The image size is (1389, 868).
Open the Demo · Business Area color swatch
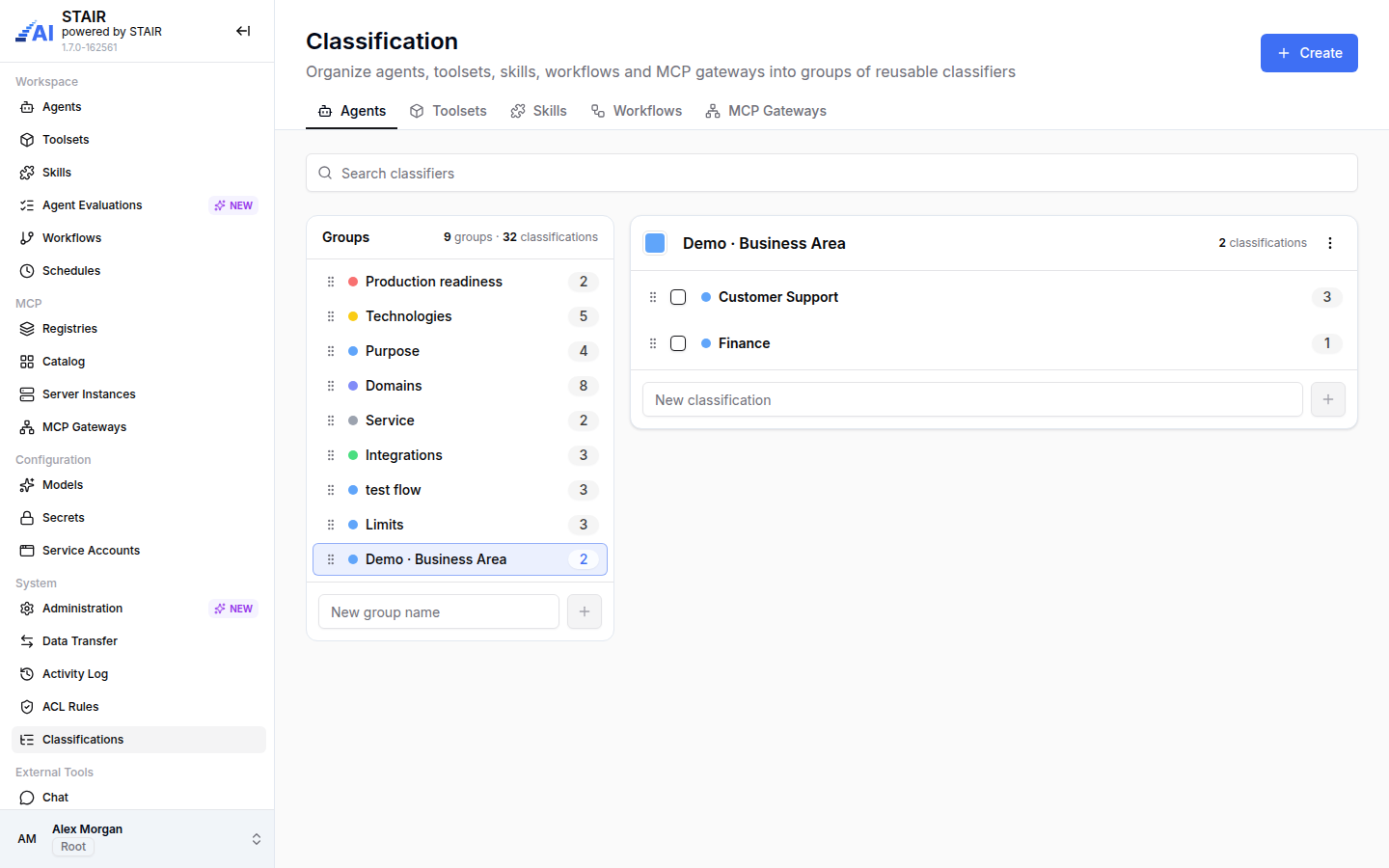point(655,243)
